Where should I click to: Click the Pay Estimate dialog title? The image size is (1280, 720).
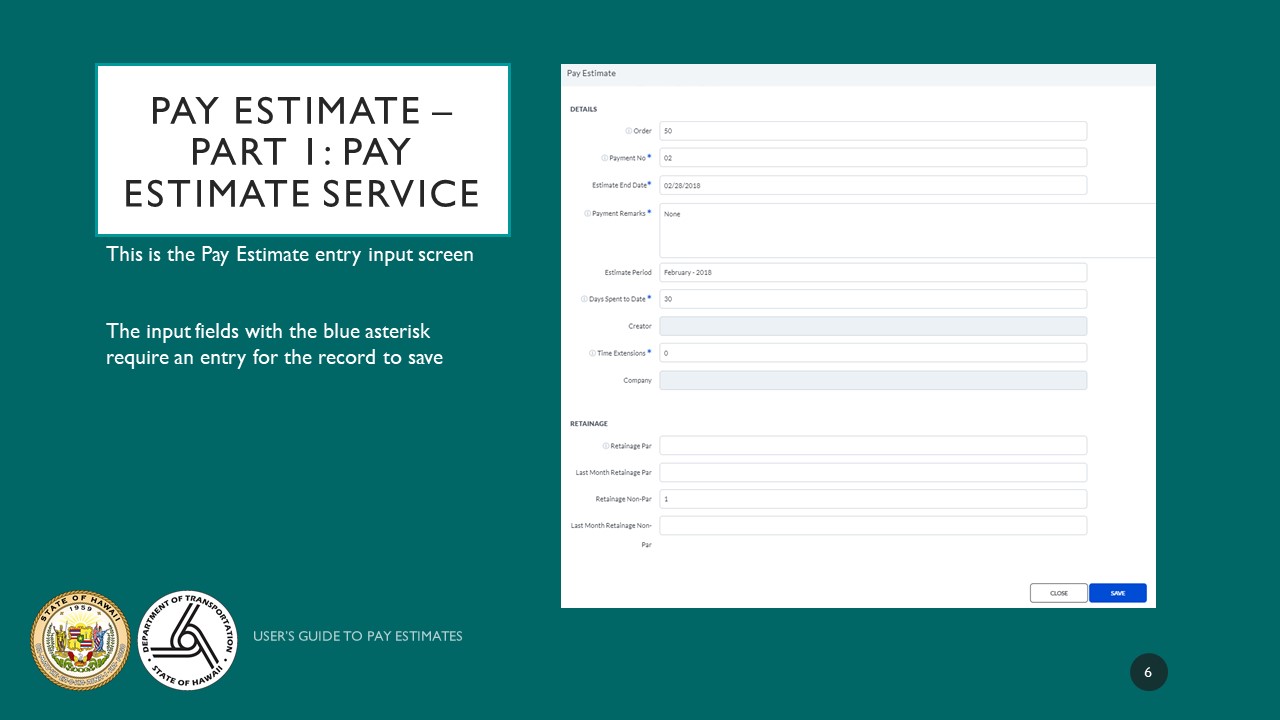[591, 74]
